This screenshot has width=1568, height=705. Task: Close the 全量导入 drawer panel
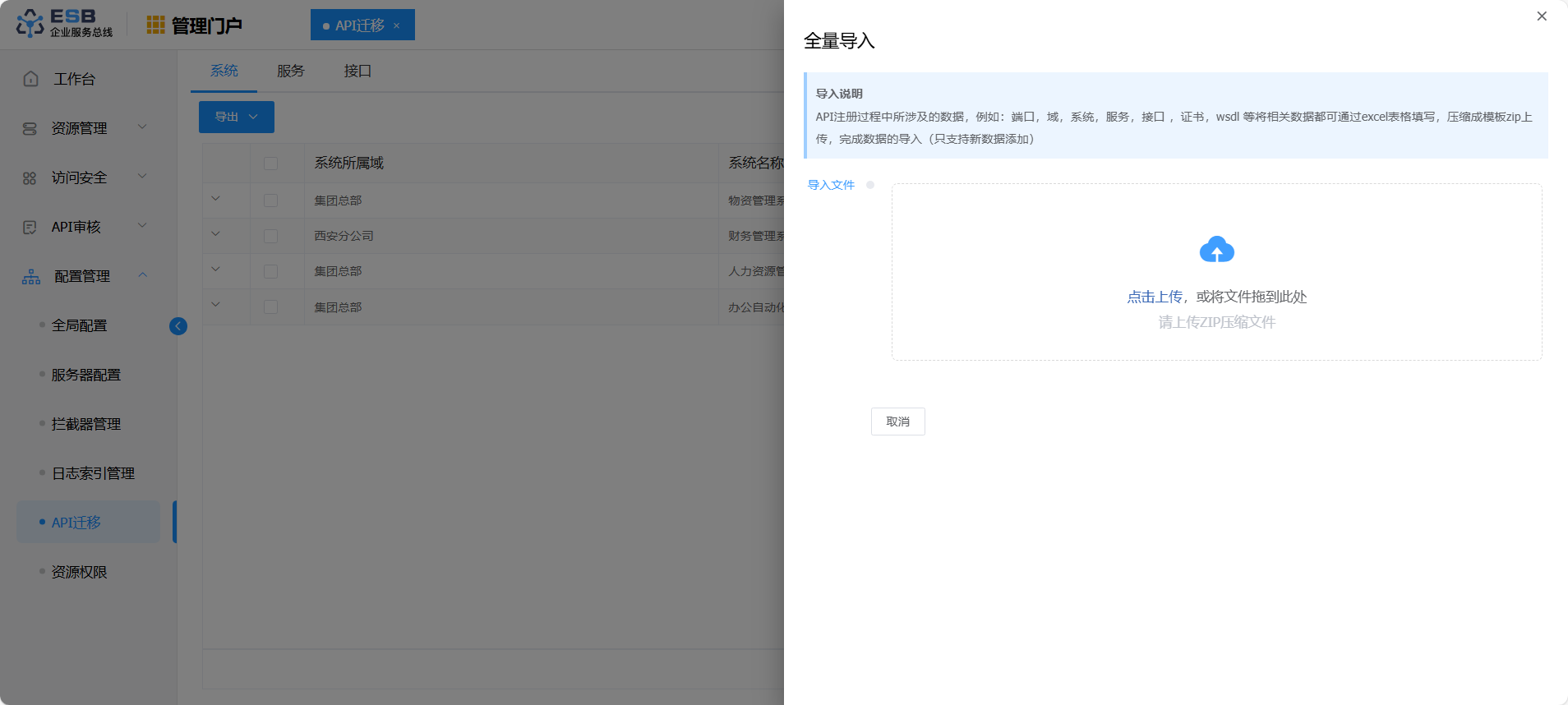pos(1541,16)
